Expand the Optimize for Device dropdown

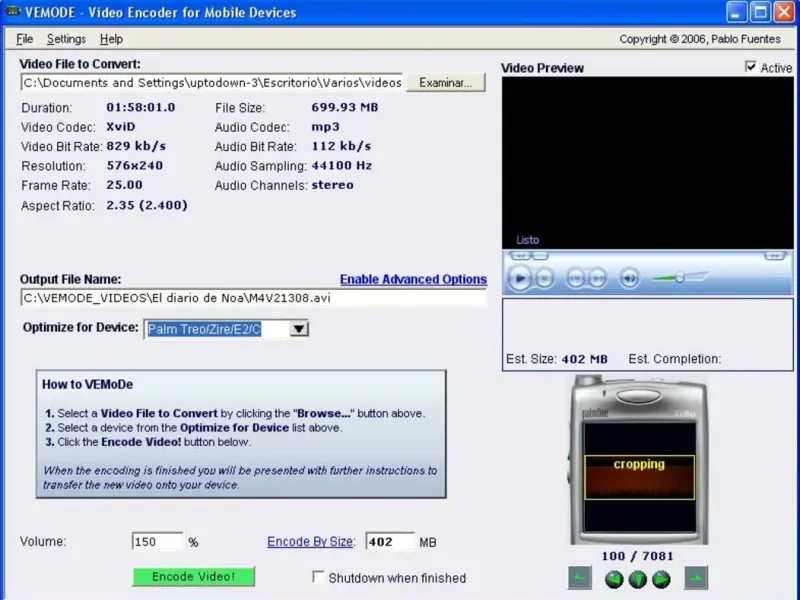click(299, 329)
